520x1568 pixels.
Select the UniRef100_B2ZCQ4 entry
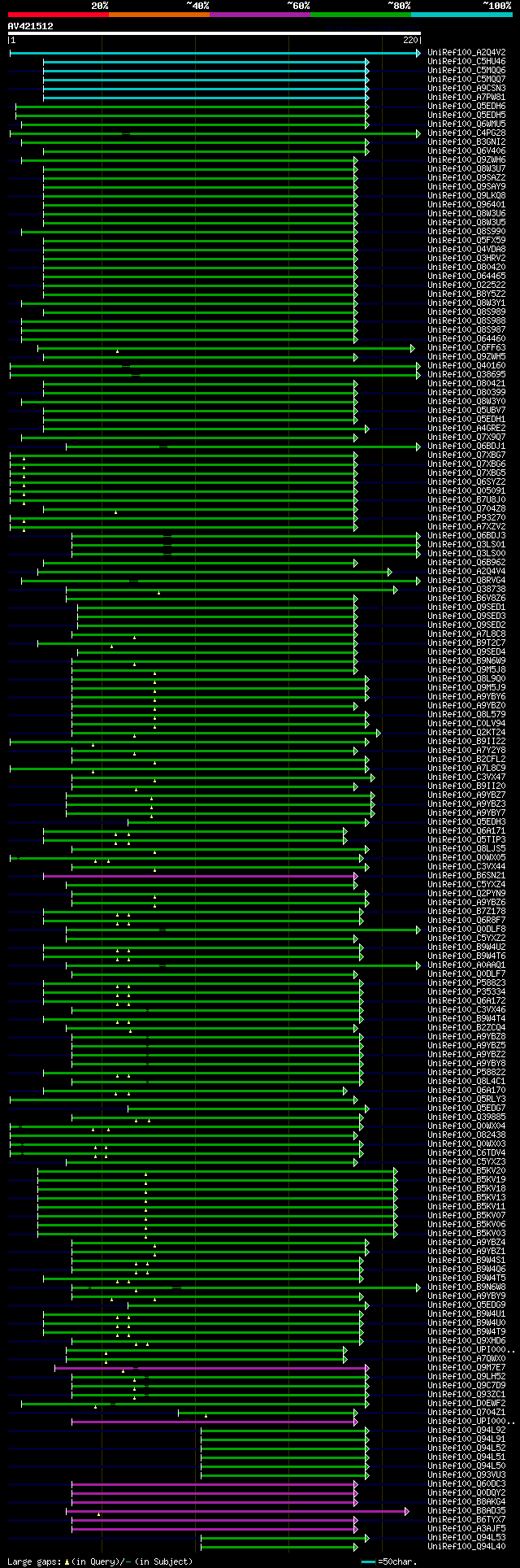coord(466,1028)
